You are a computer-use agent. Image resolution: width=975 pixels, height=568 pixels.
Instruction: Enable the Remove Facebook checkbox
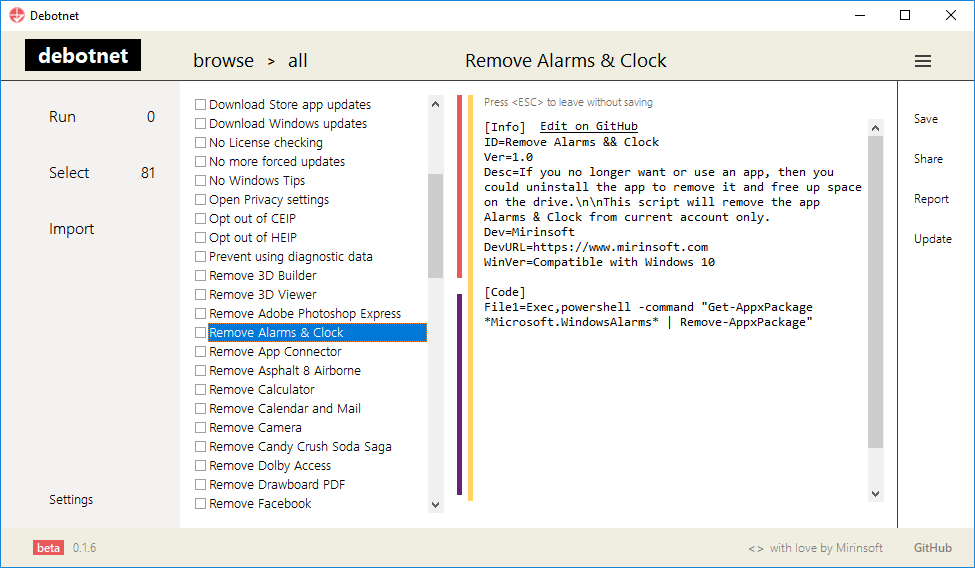(200, 503)
